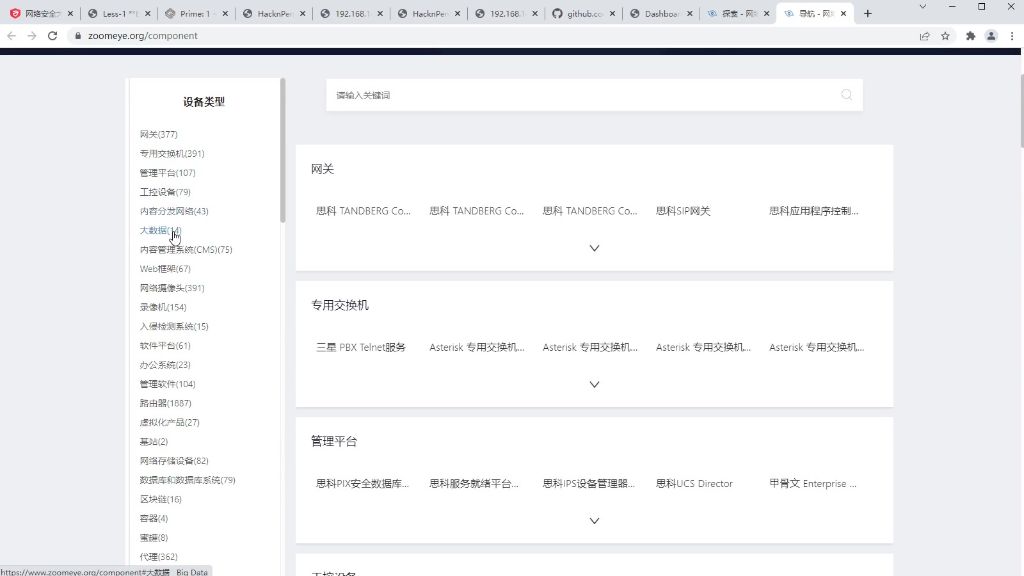Switch to the Prime: 1 tab

coord(196,13)
